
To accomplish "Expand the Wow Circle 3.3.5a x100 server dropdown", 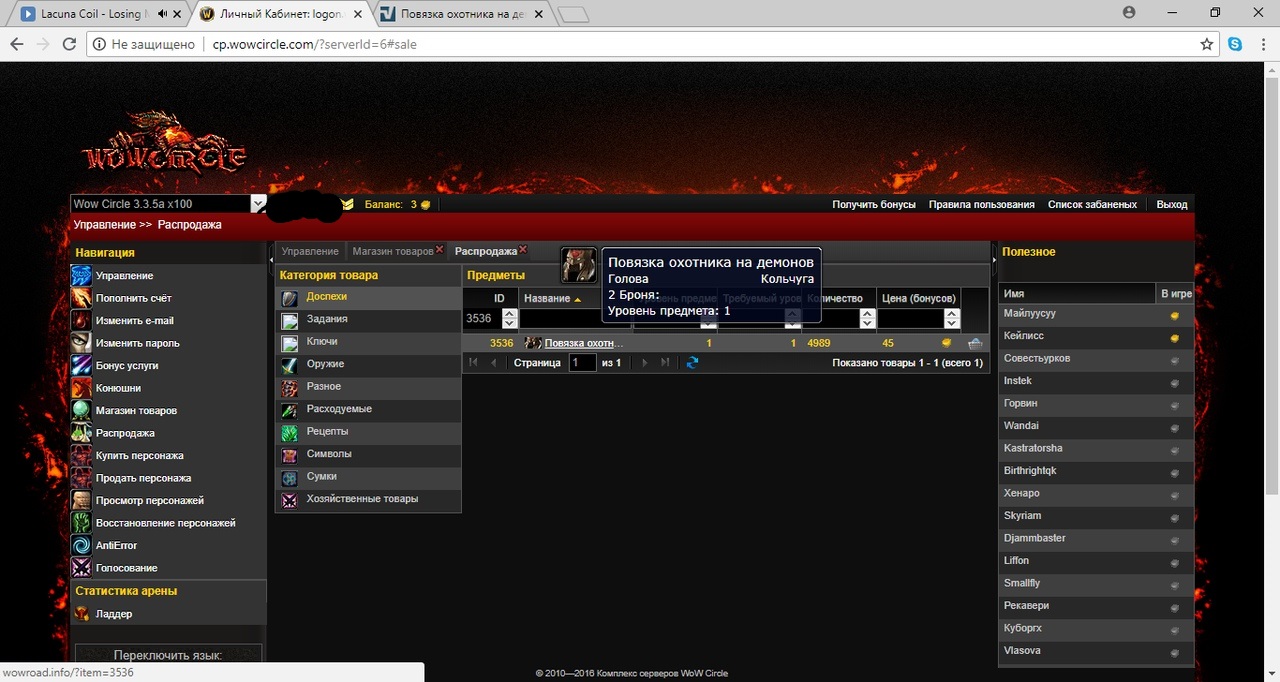I will 258,204.
